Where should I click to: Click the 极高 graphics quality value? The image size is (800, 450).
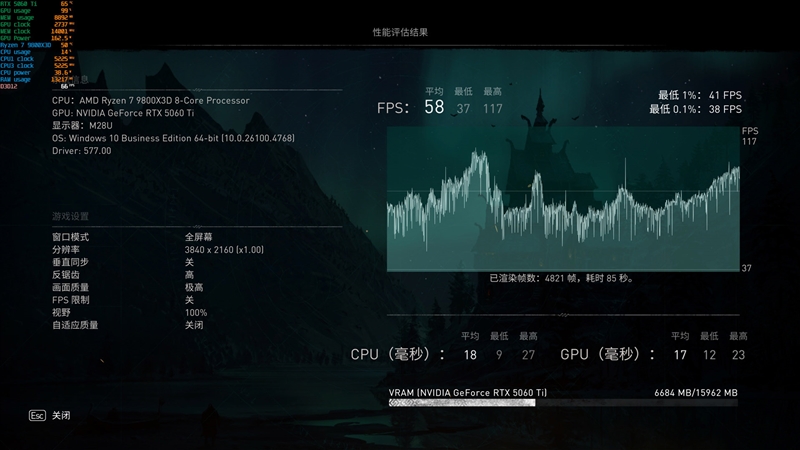pyautogui.click(x=194, y=287)
